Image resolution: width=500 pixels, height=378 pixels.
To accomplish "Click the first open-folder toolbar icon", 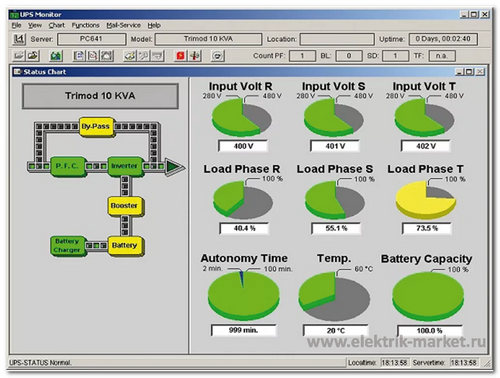I will (19, 56).
